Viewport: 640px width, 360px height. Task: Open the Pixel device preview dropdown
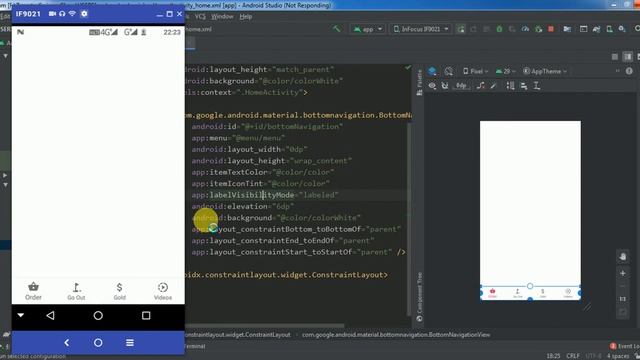pyautogui.click(x=476, y=71)
